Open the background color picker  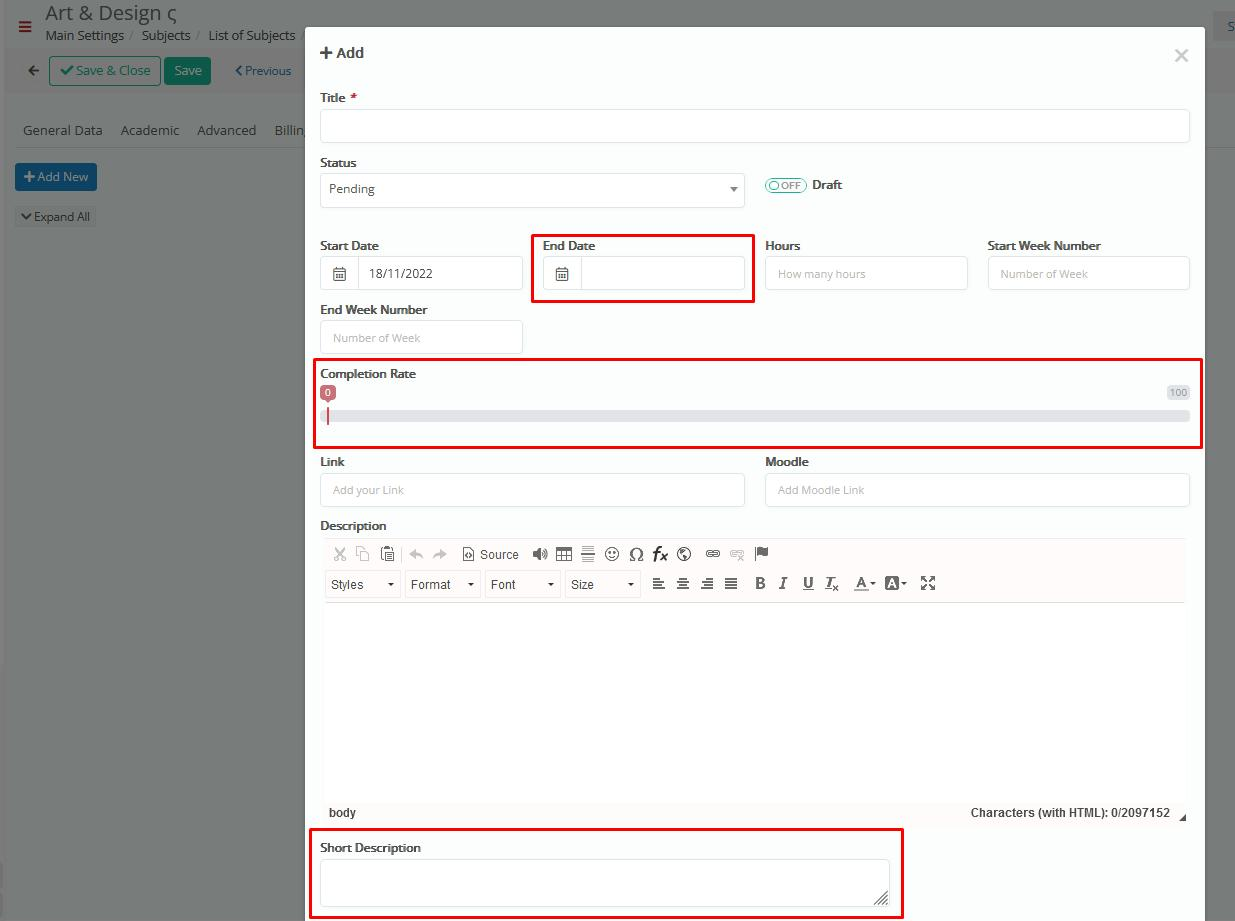[896, 584]
